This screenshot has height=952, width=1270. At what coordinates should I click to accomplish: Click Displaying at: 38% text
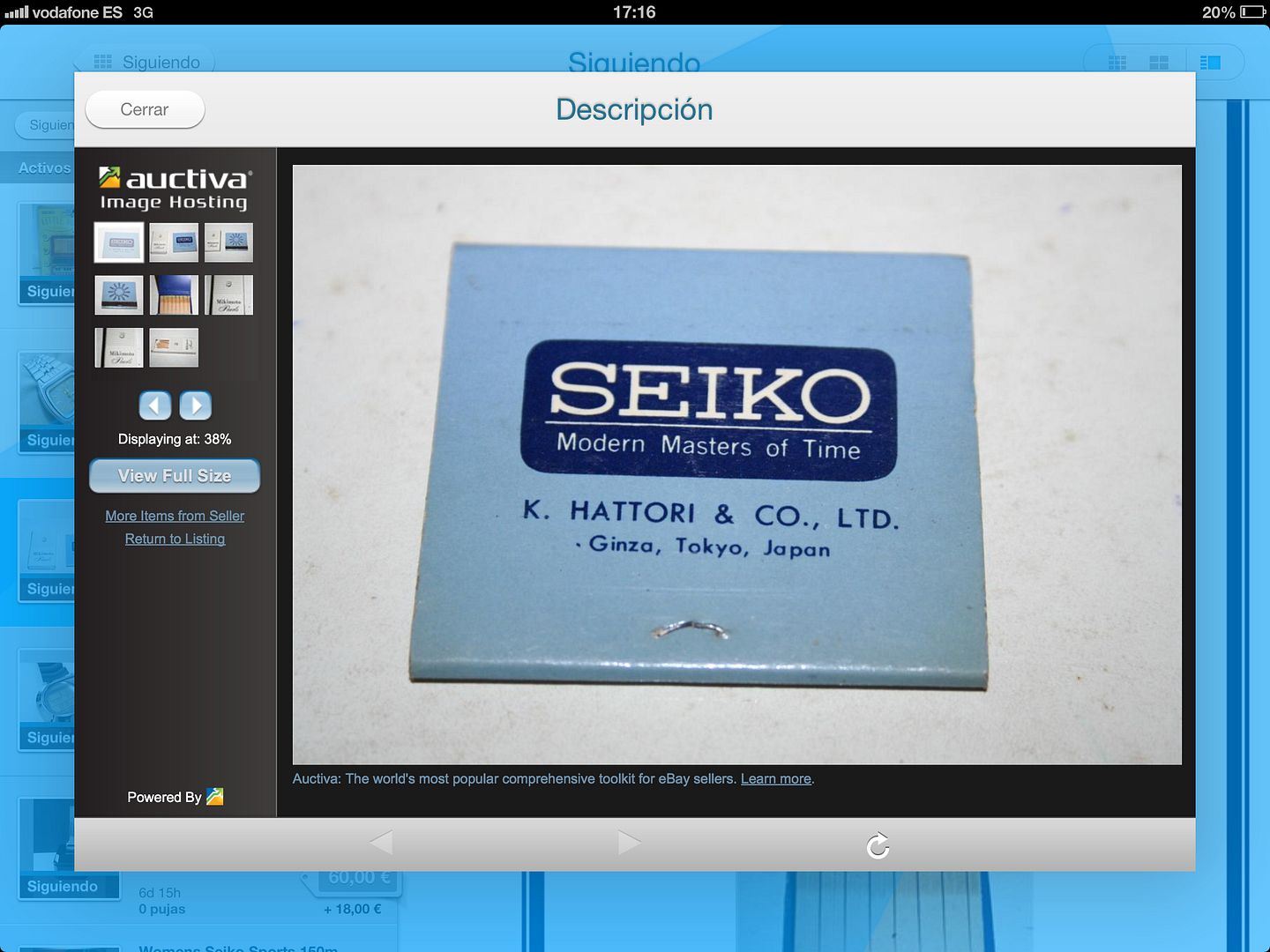pyautogui.click(x=175, y=439)
